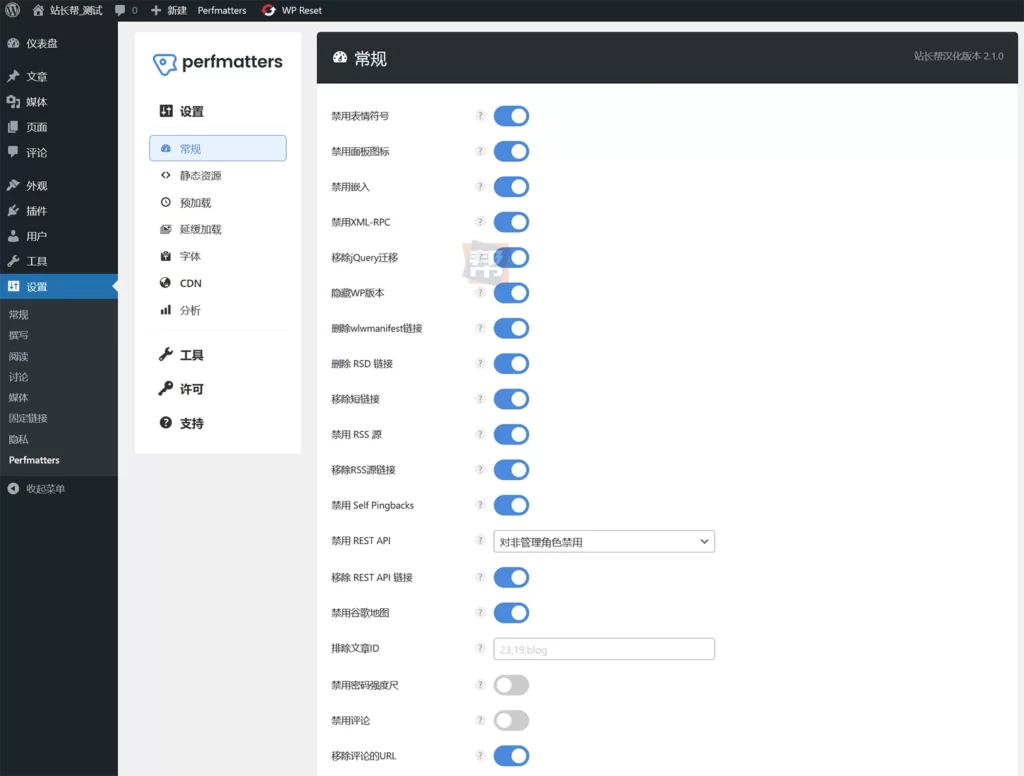The height and width of the screenshot is (776, 1024).
Task: Open 阅读 settings submenu
Action: (x=18, y=356)
